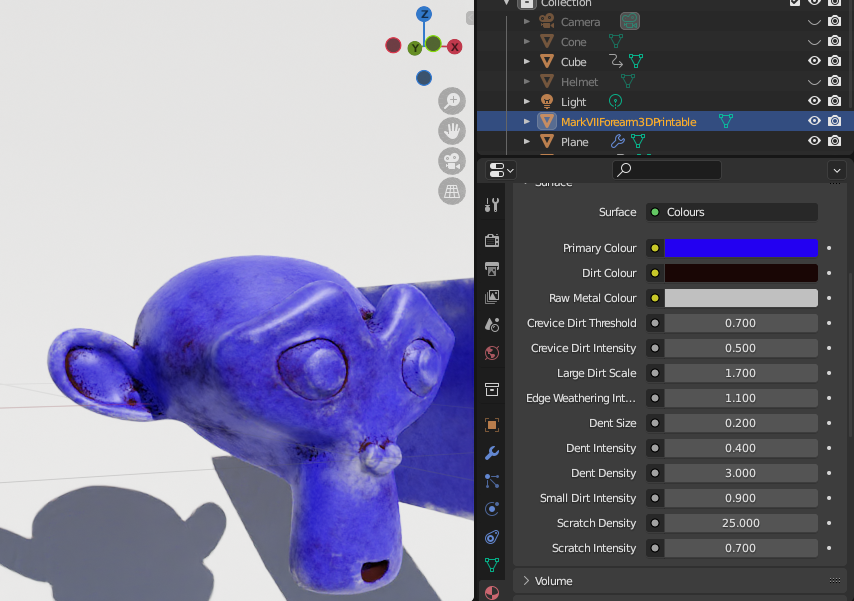Open the Particles properties tab
Viewport: 854px width, 601px height.
point(492,481)
